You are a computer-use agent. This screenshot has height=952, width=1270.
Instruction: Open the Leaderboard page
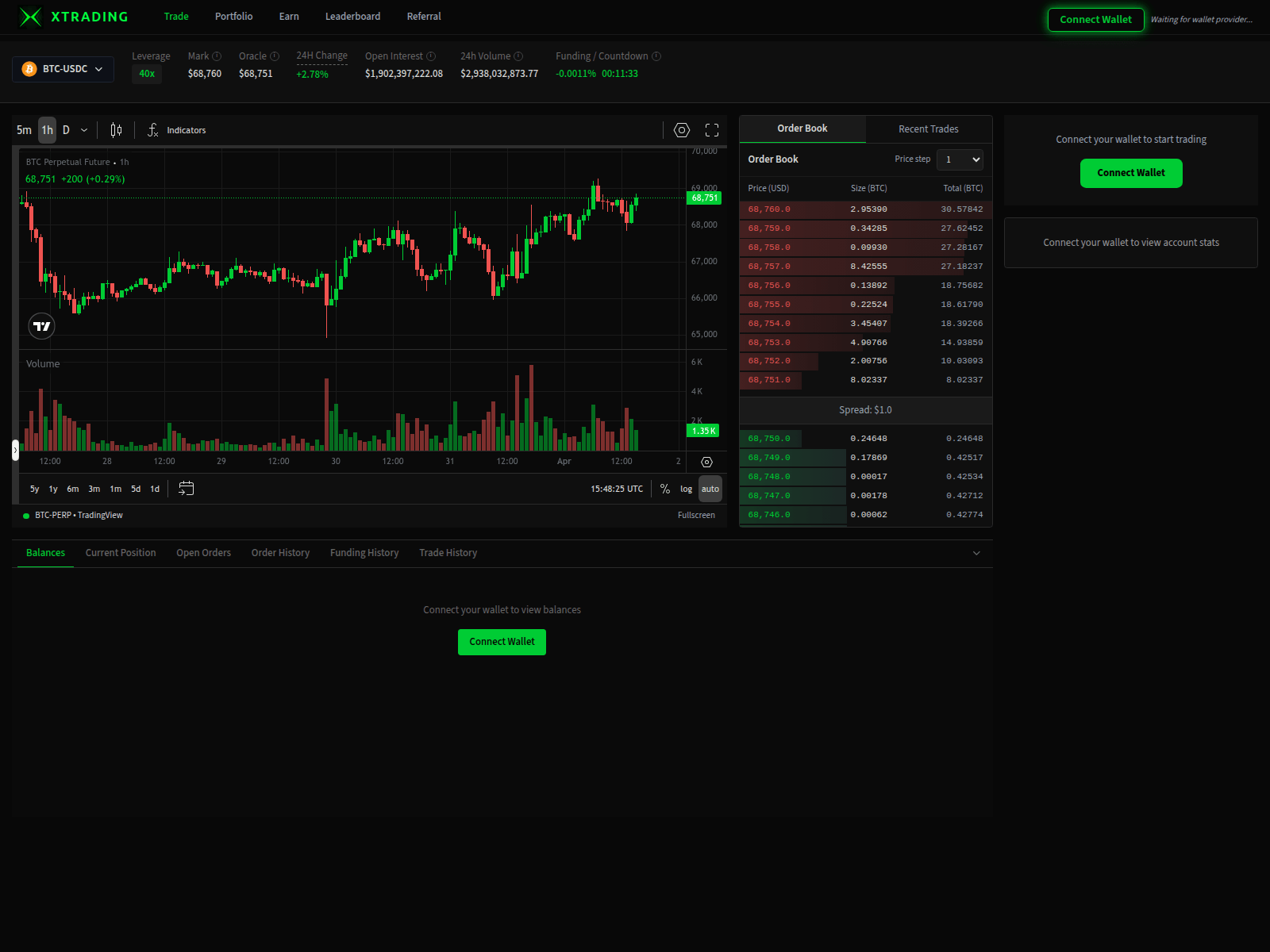coord(352,16)
